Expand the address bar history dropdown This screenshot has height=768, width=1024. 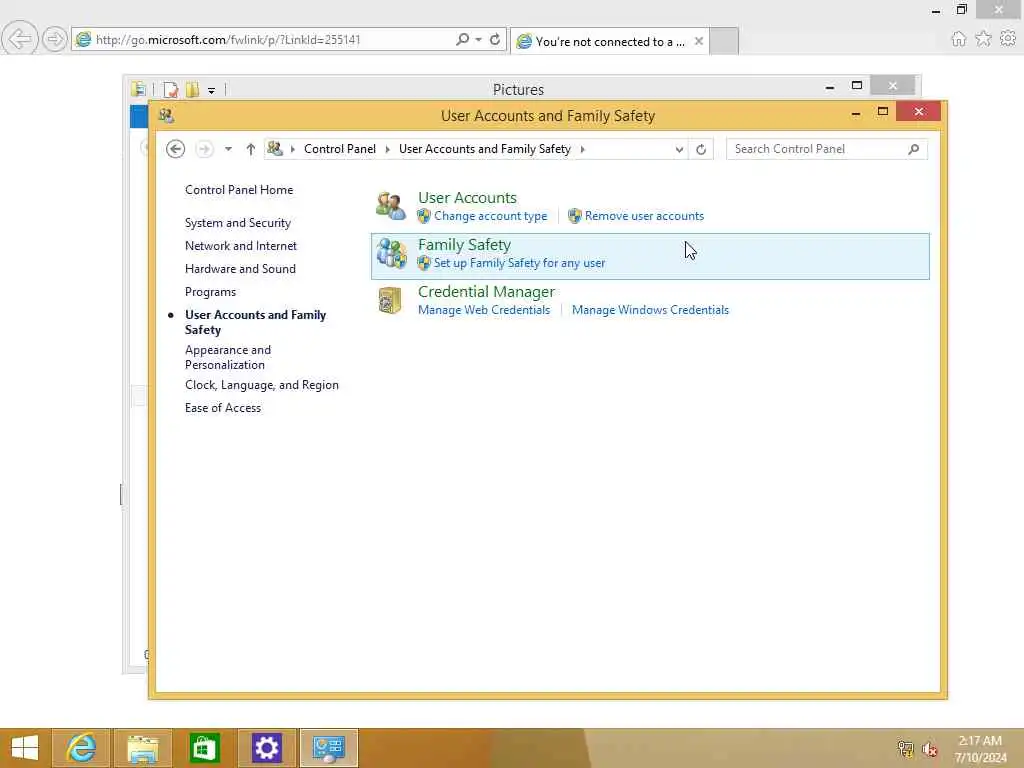(x=679, y=149)
